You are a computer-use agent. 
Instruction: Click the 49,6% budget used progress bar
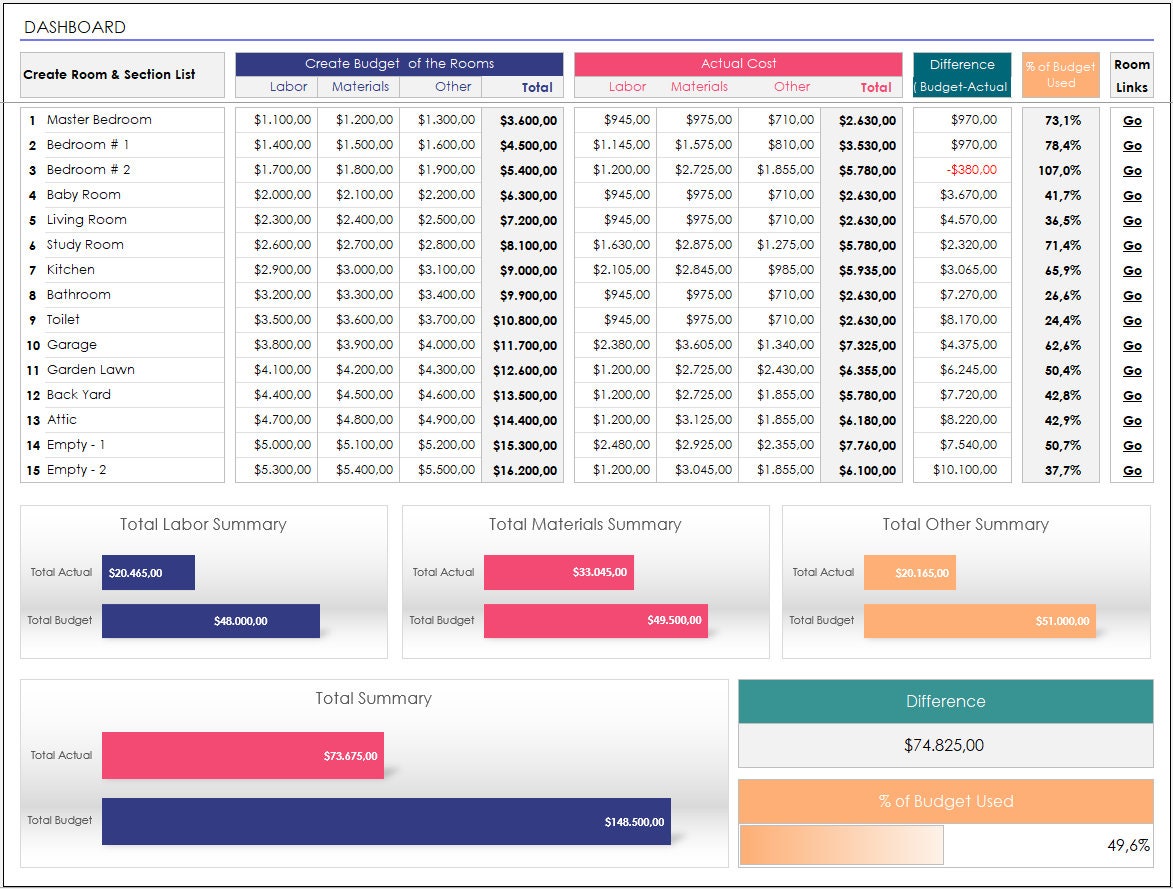pyautogui.click(x=840, y=845)
